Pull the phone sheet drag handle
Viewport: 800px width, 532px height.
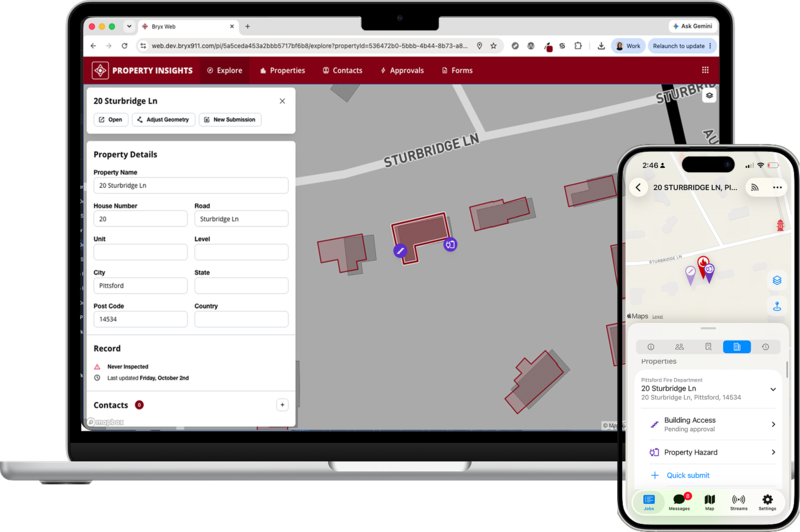pos(708,328)
